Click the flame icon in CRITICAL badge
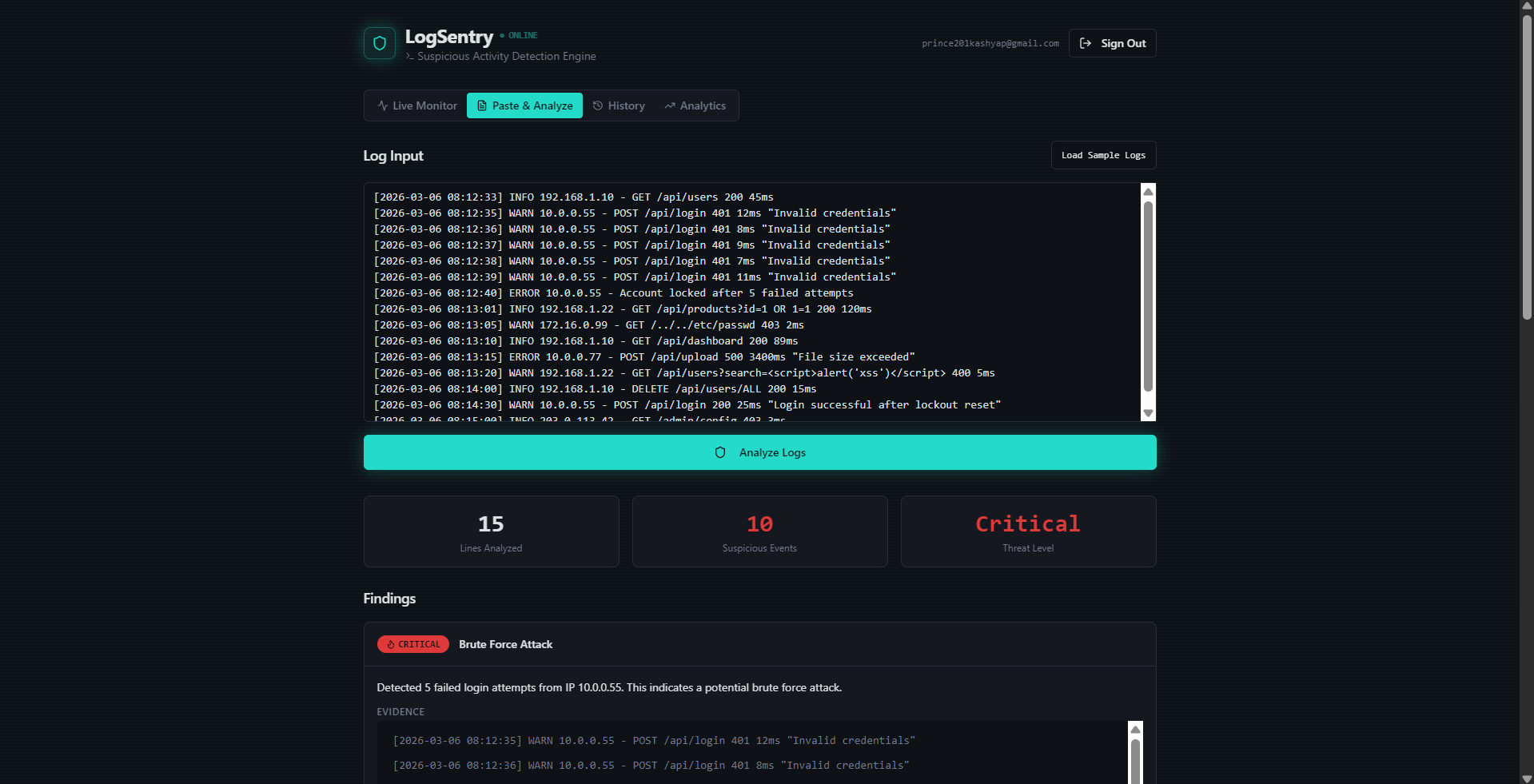This screenshot has width=1534, height=784. [391, 644]
